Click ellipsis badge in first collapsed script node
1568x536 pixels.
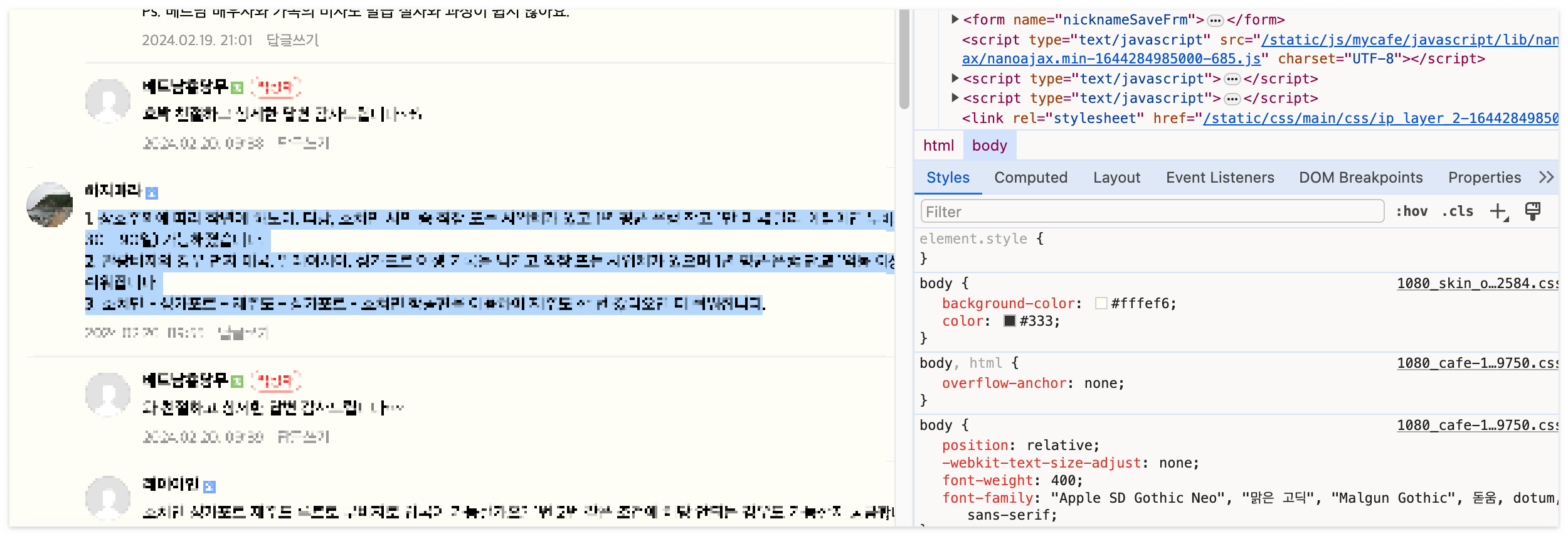[x=1232, y=79]
